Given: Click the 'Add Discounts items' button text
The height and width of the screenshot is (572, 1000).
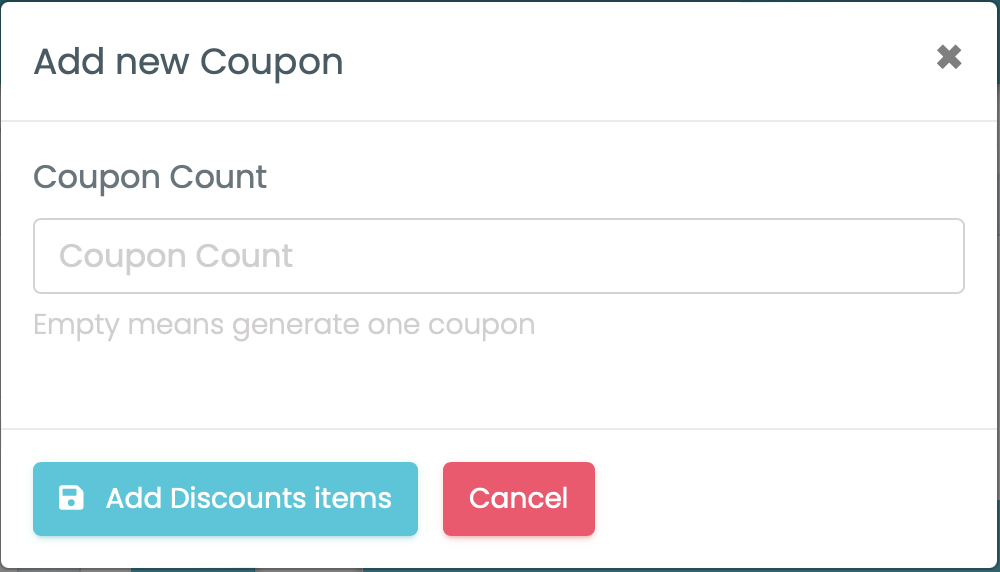Looking at the screenshot, I should (248, 498).
